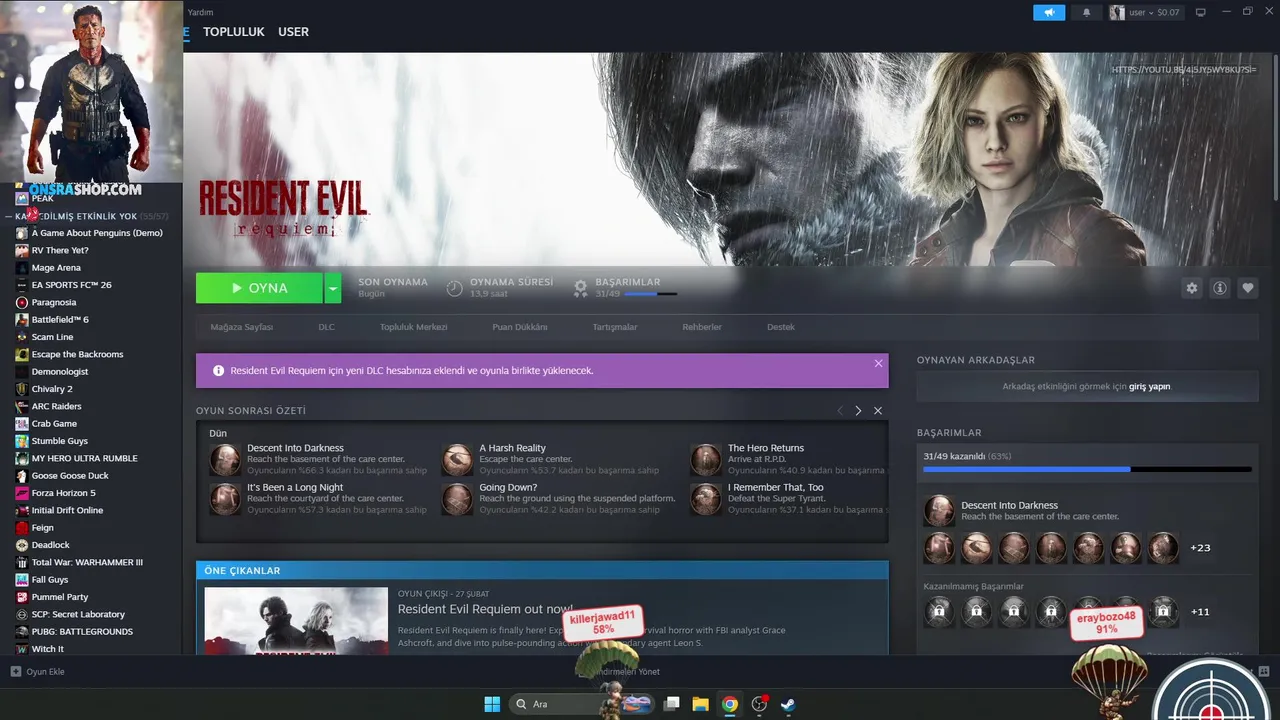Click Oyun Ekle add game button

pos(37,672)
